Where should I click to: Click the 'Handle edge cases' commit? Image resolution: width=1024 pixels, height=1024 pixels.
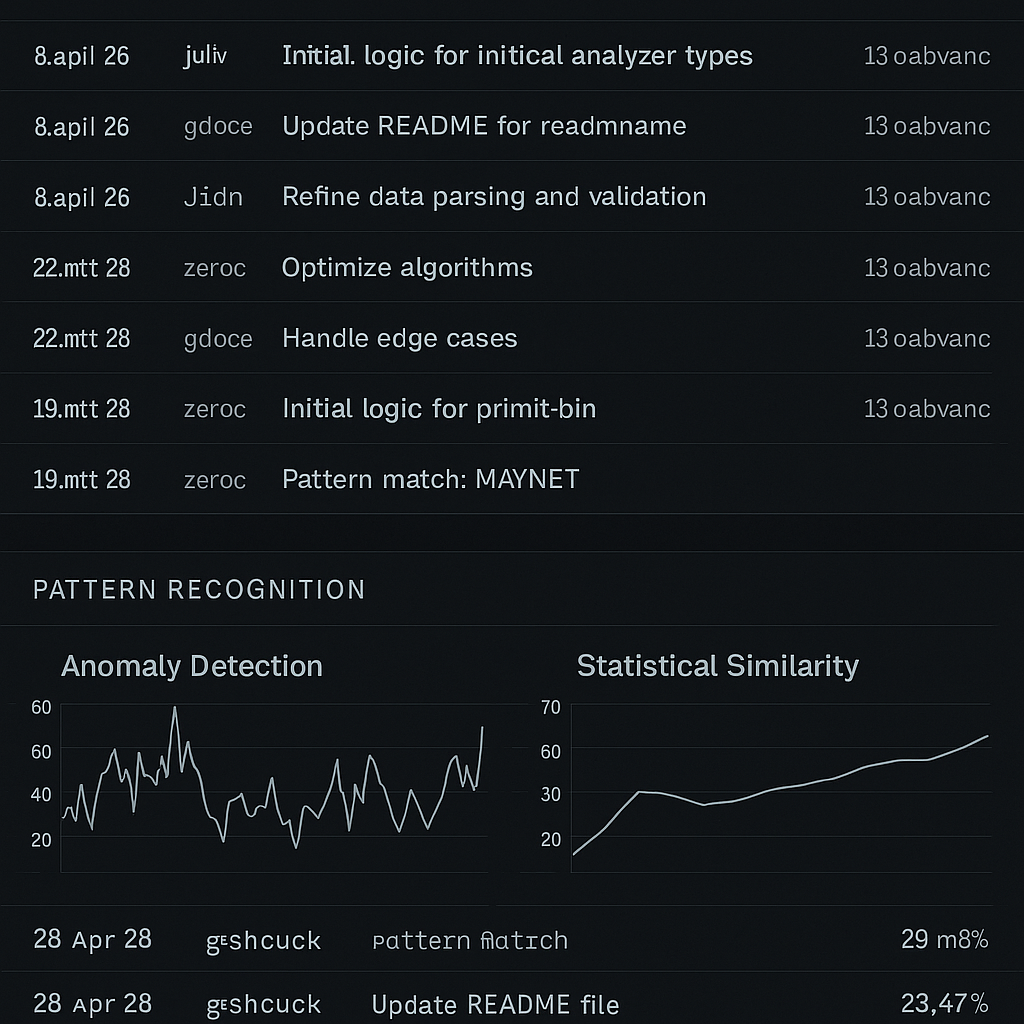point(399,338)
